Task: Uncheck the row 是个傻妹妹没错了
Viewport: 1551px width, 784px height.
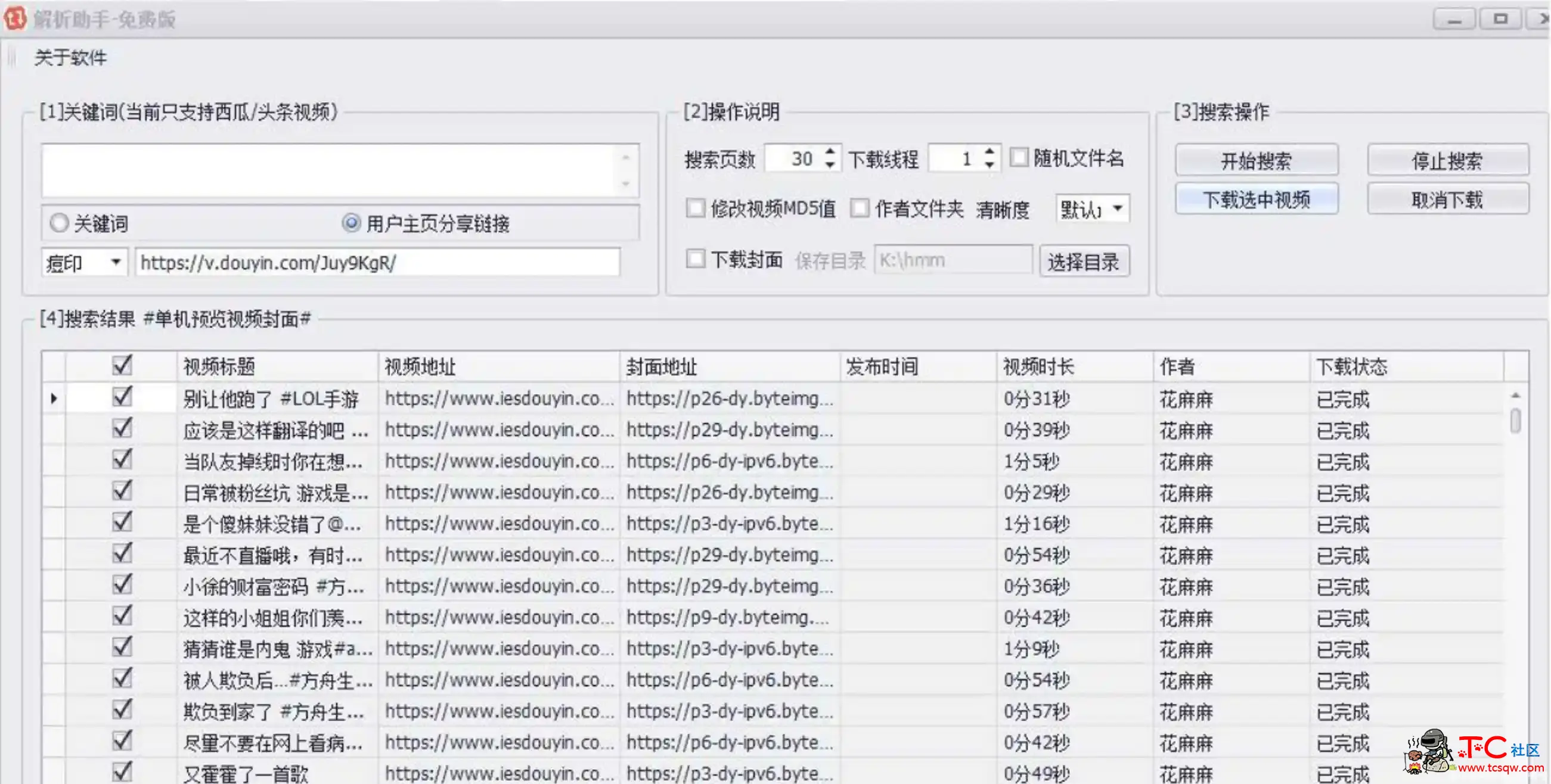Action: click(x=122, y=522)
